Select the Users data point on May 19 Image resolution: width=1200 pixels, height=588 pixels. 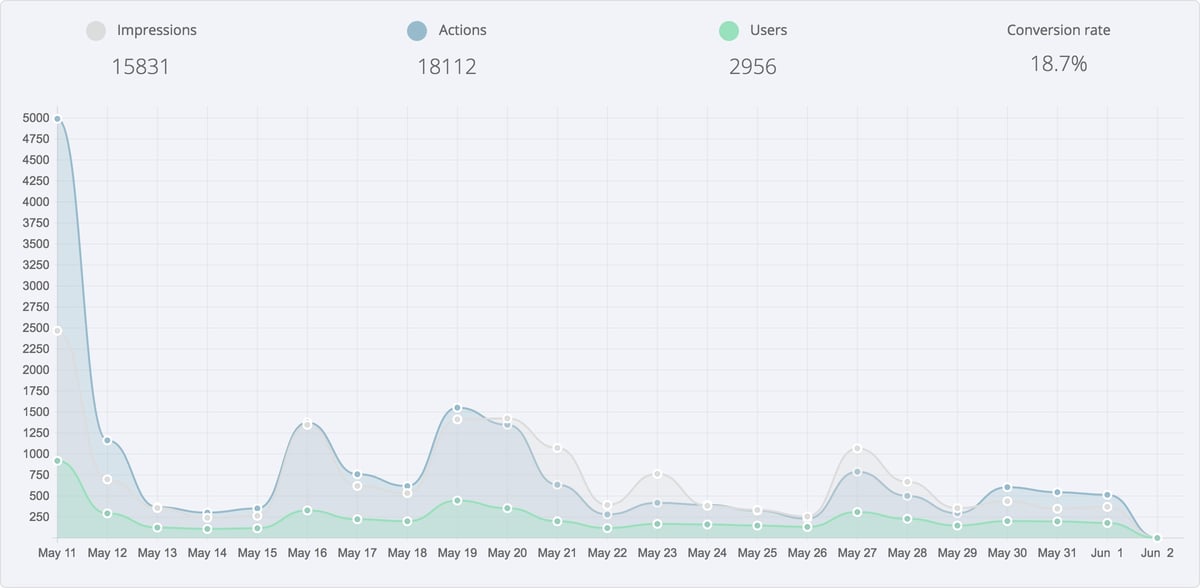point(457,500)
